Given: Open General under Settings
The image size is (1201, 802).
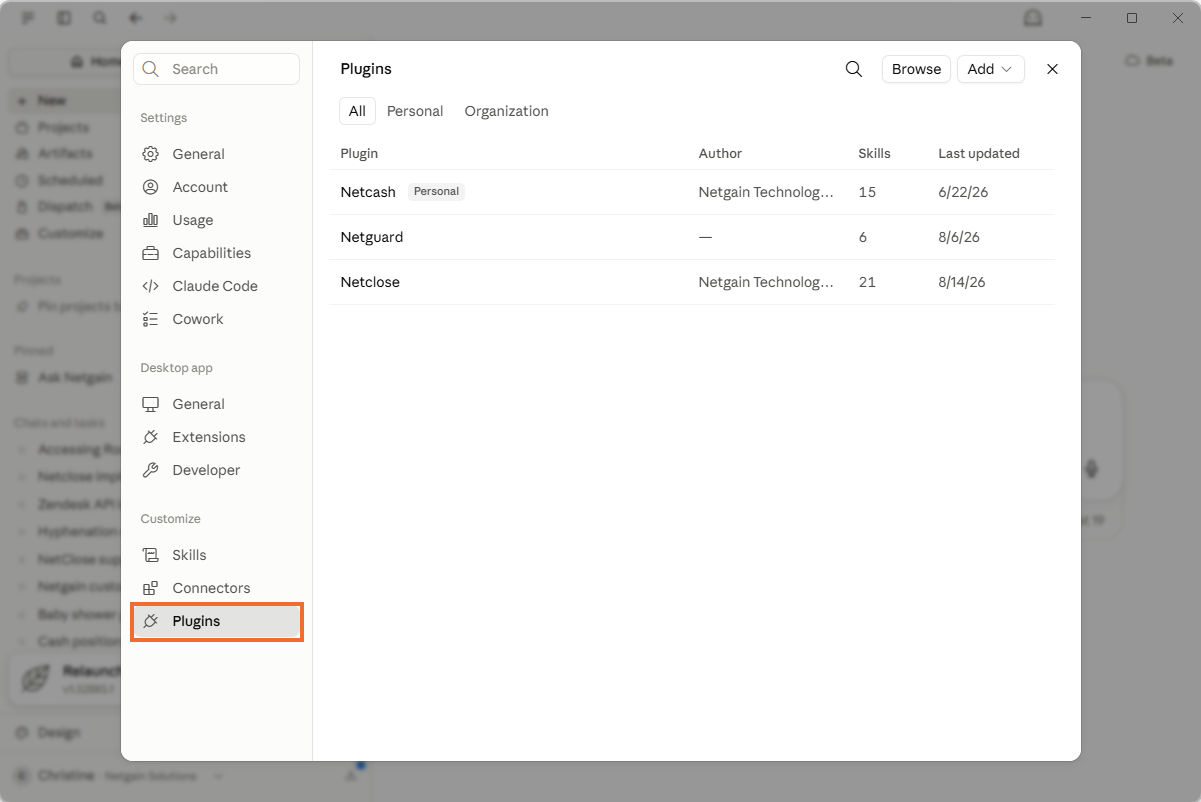Looking at the screenshot, I should (216, 154).
